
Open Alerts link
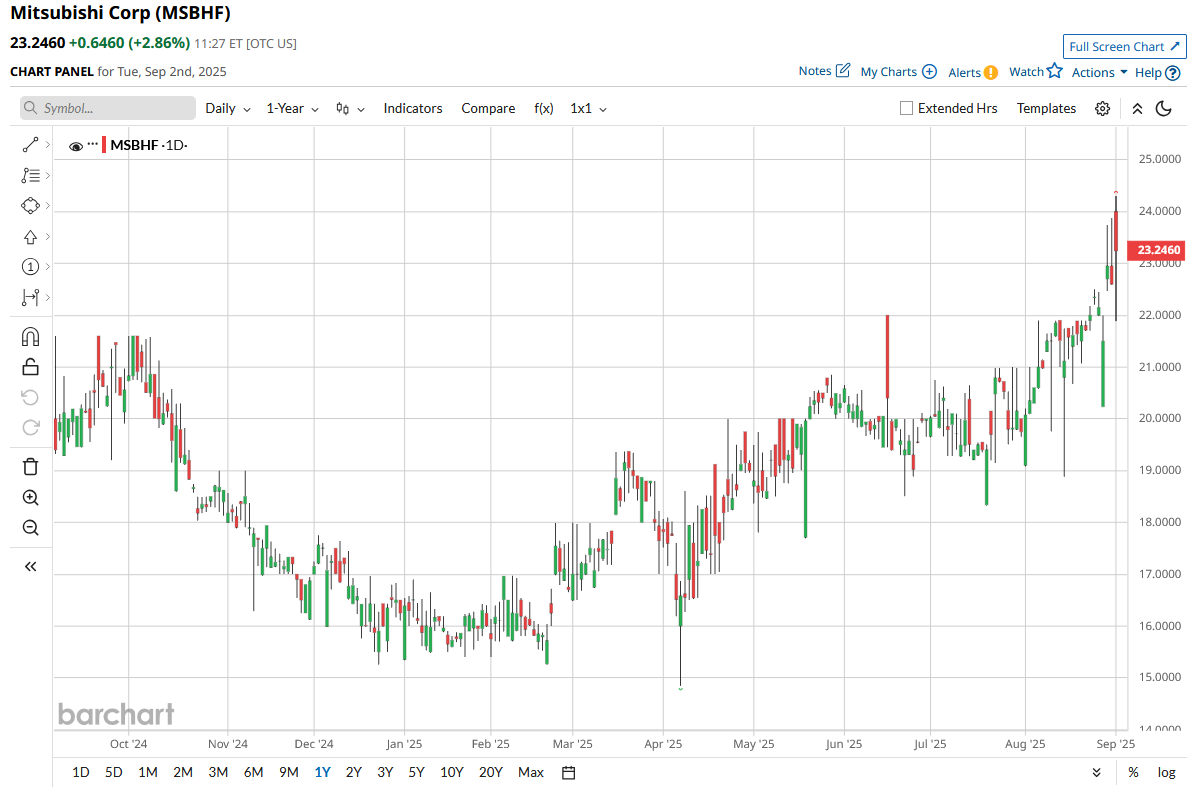coord(972,72)
